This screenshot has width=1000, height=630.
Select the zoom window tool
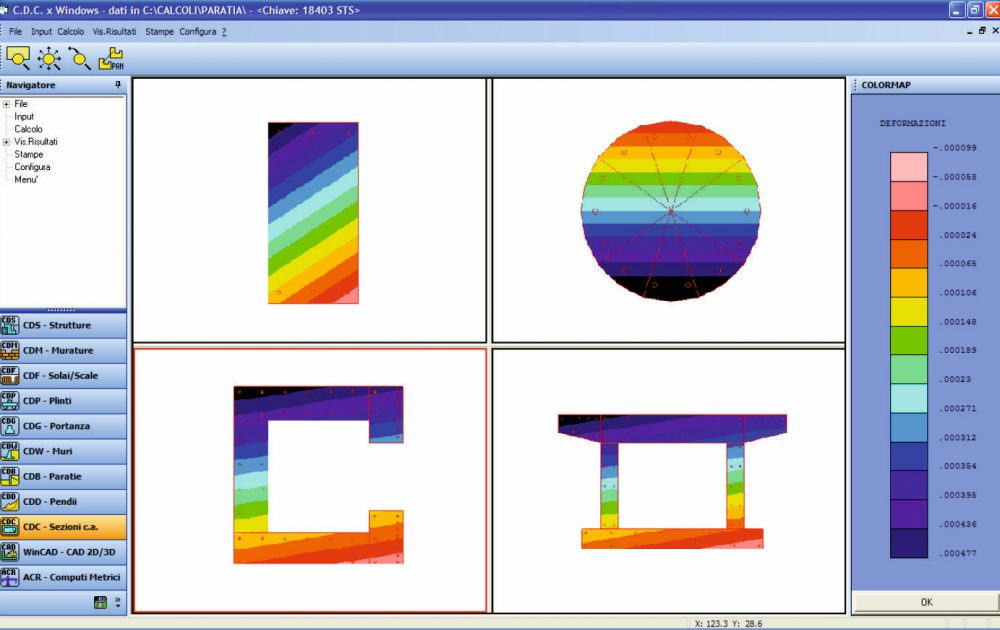coord(18,58)
